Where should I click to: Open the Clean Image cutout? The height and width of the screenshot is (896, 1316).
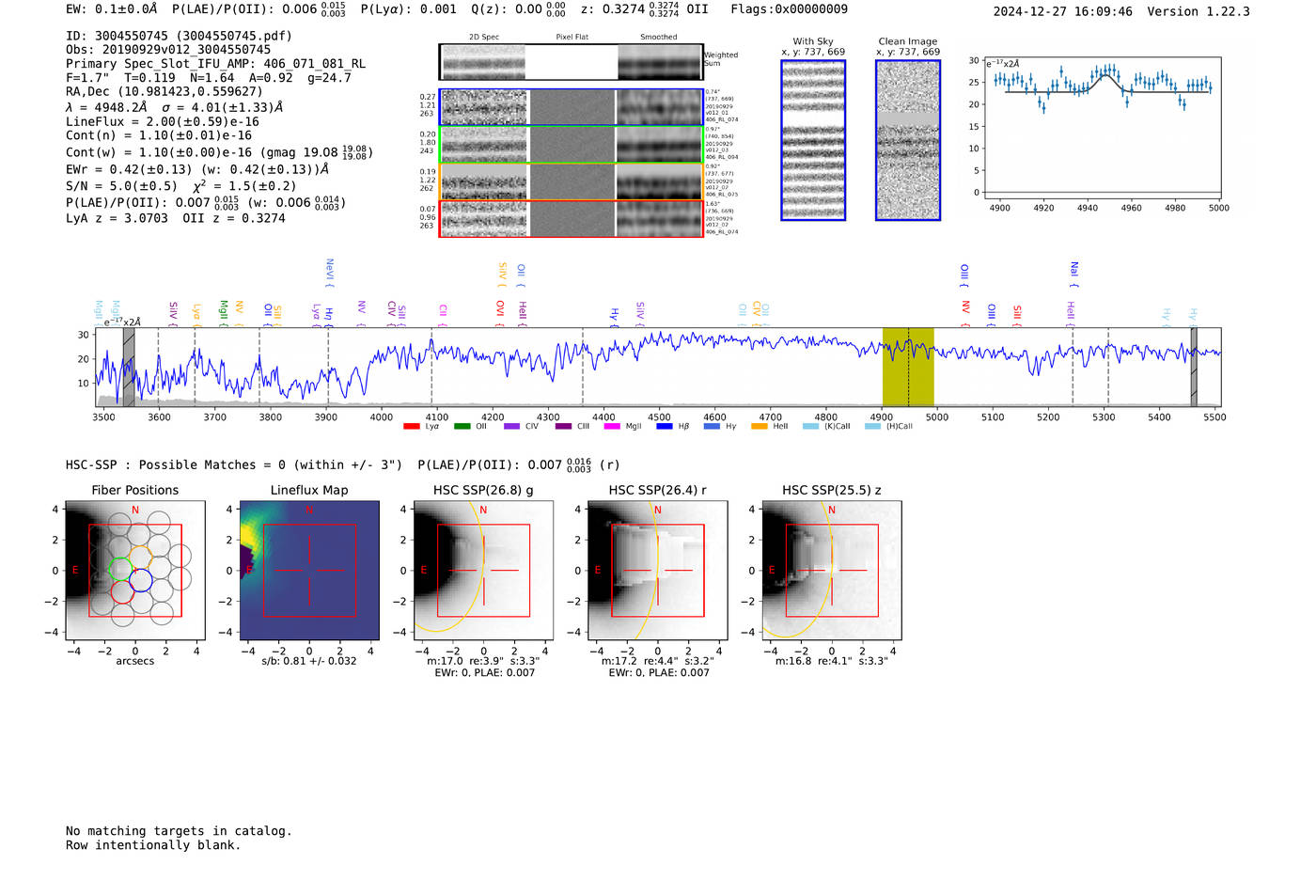(908, 140)
